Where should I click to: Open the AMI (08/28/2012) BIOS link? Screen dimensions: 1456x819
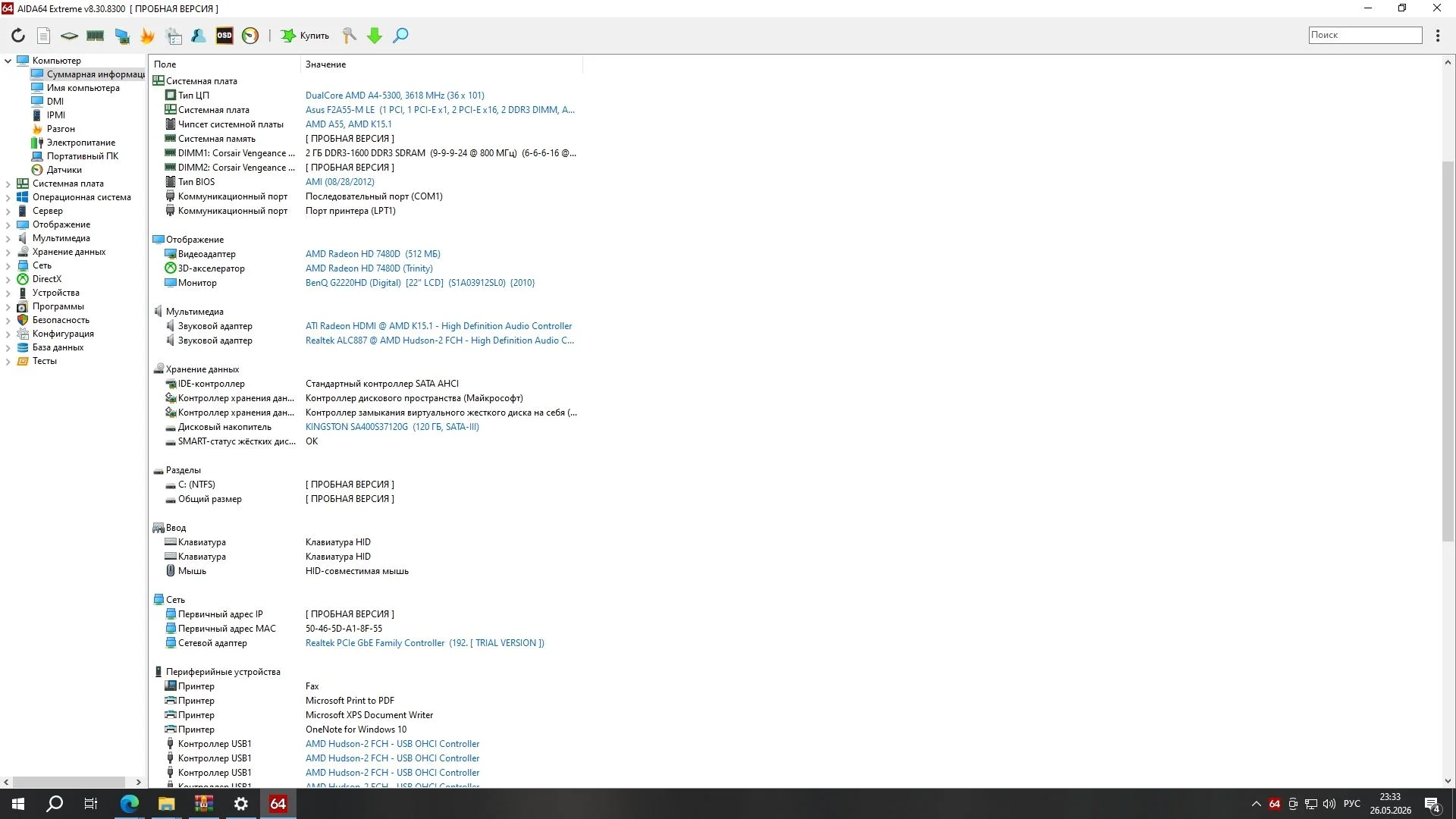click(x=340, y=182)
